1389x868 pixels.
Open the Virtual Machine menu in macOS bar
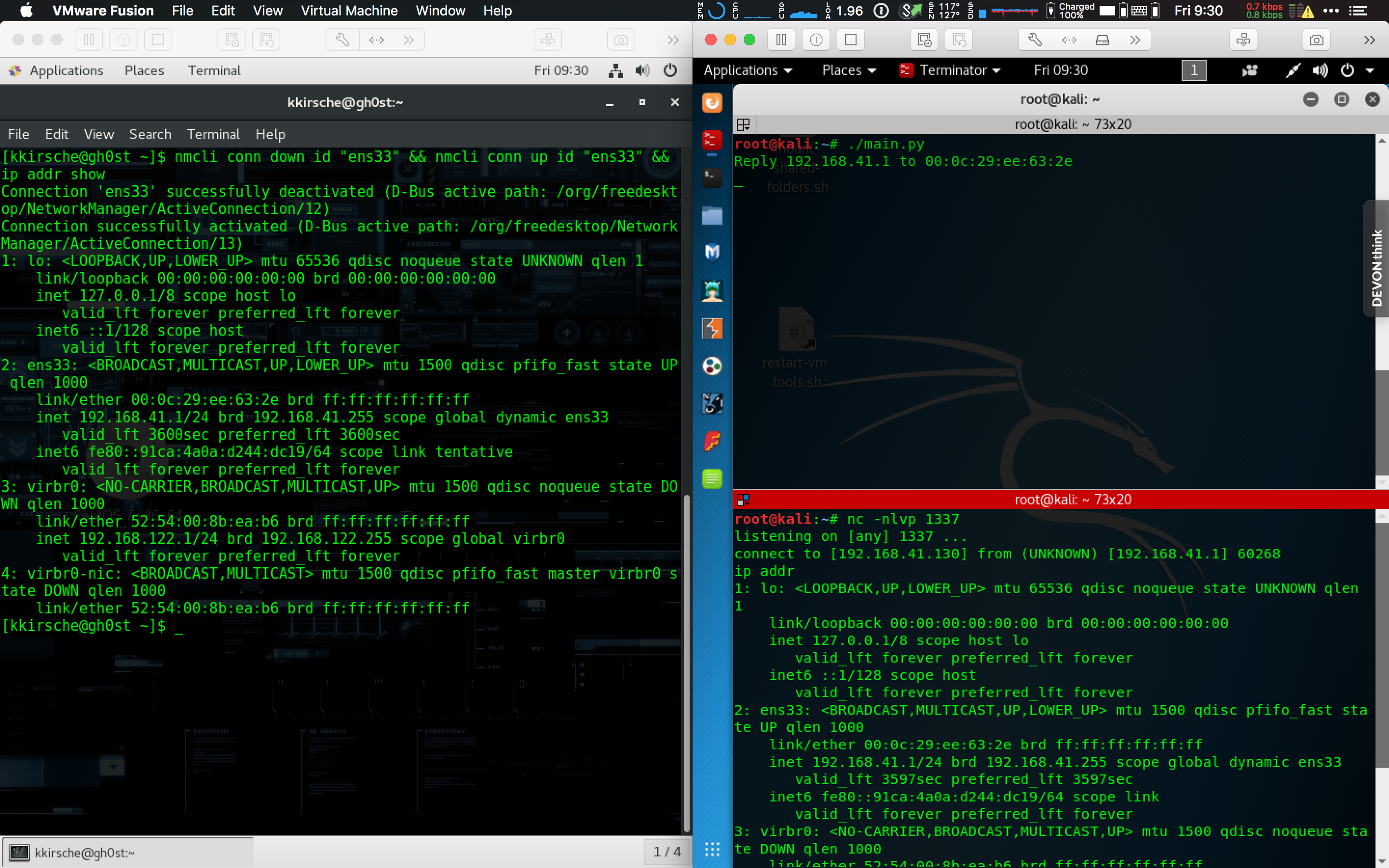click(349, 10)
